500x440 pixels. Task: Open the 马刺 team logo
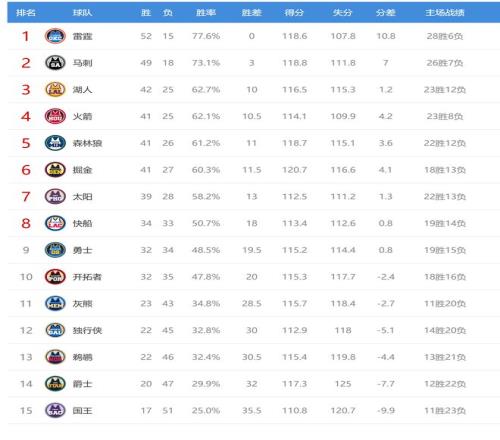tap(55, 63)
